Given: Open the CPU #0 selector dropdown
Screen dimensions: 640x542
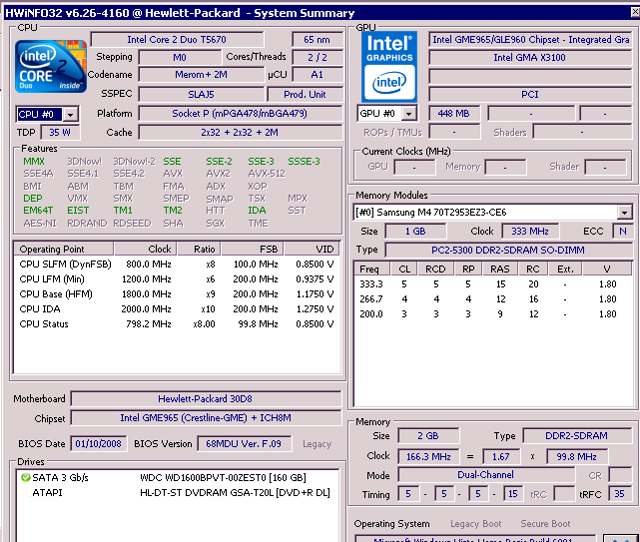Looking at the screenshot, I should 71,115.
